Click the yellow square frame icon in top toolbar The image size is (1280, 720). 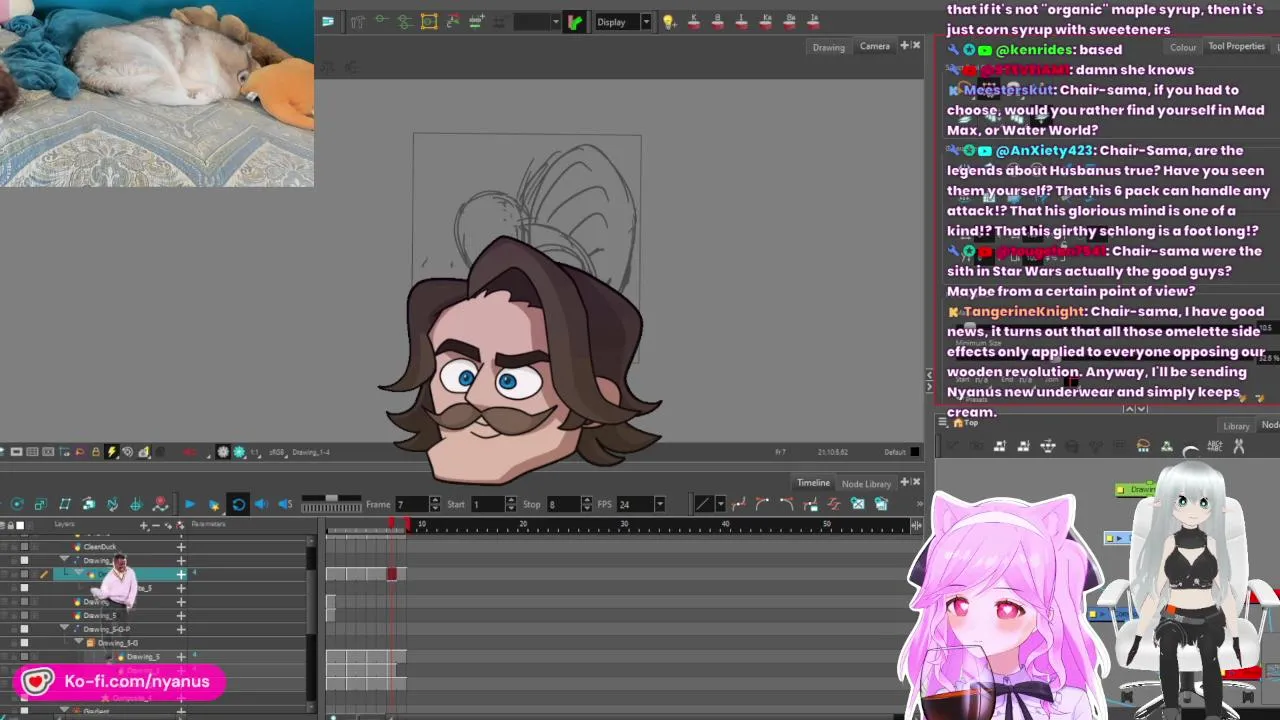click(429, 21)
